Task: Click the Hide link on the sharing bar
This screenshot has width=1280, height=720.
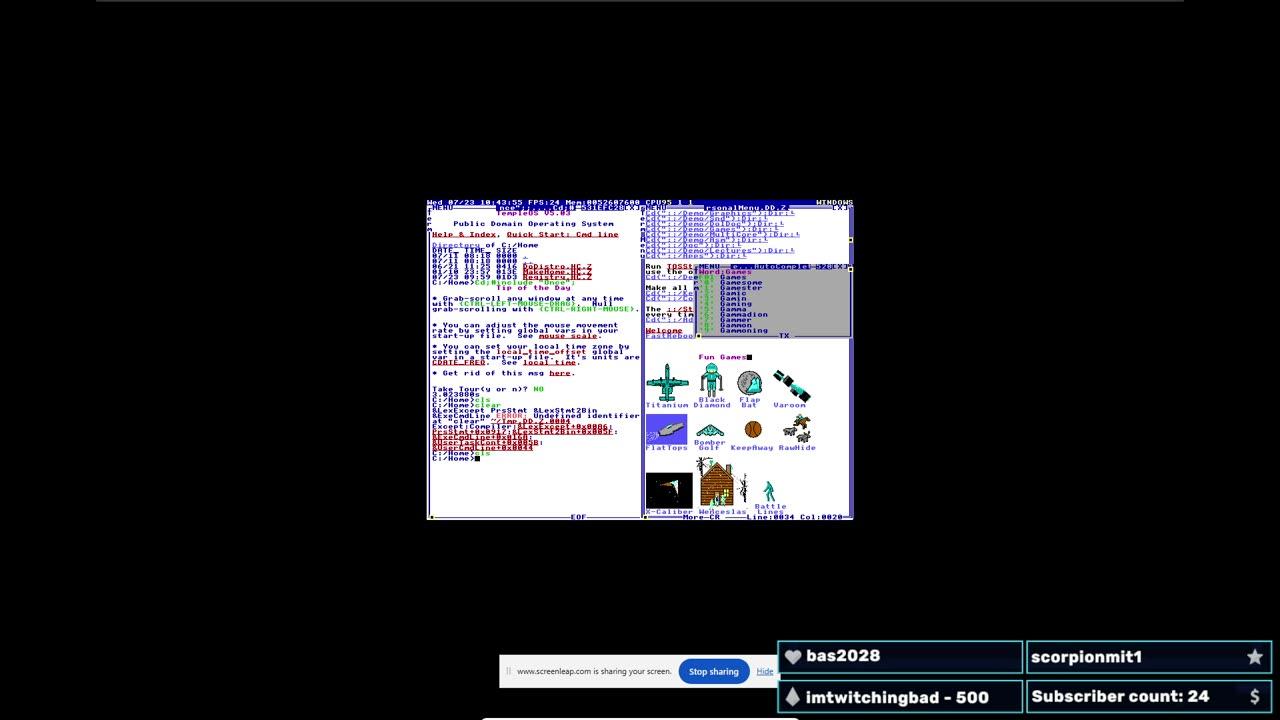Action: (764, 672)
